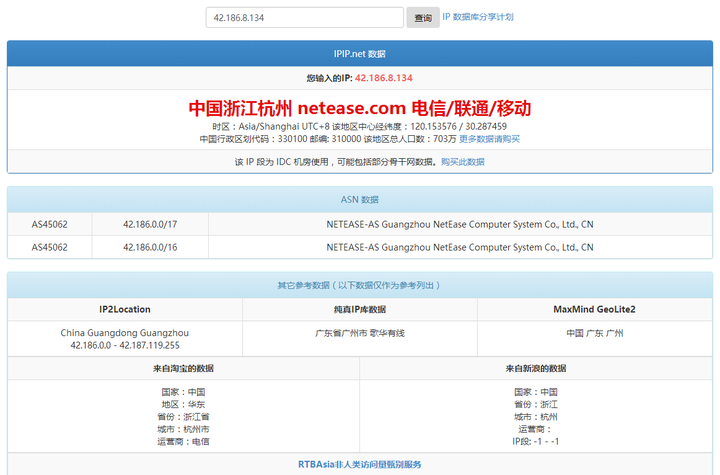The height and width of the screenshot is (475, 720).
Task: Click the 42.186.0.0 - 42.187.119.255 range
Action: pos(125,345)
